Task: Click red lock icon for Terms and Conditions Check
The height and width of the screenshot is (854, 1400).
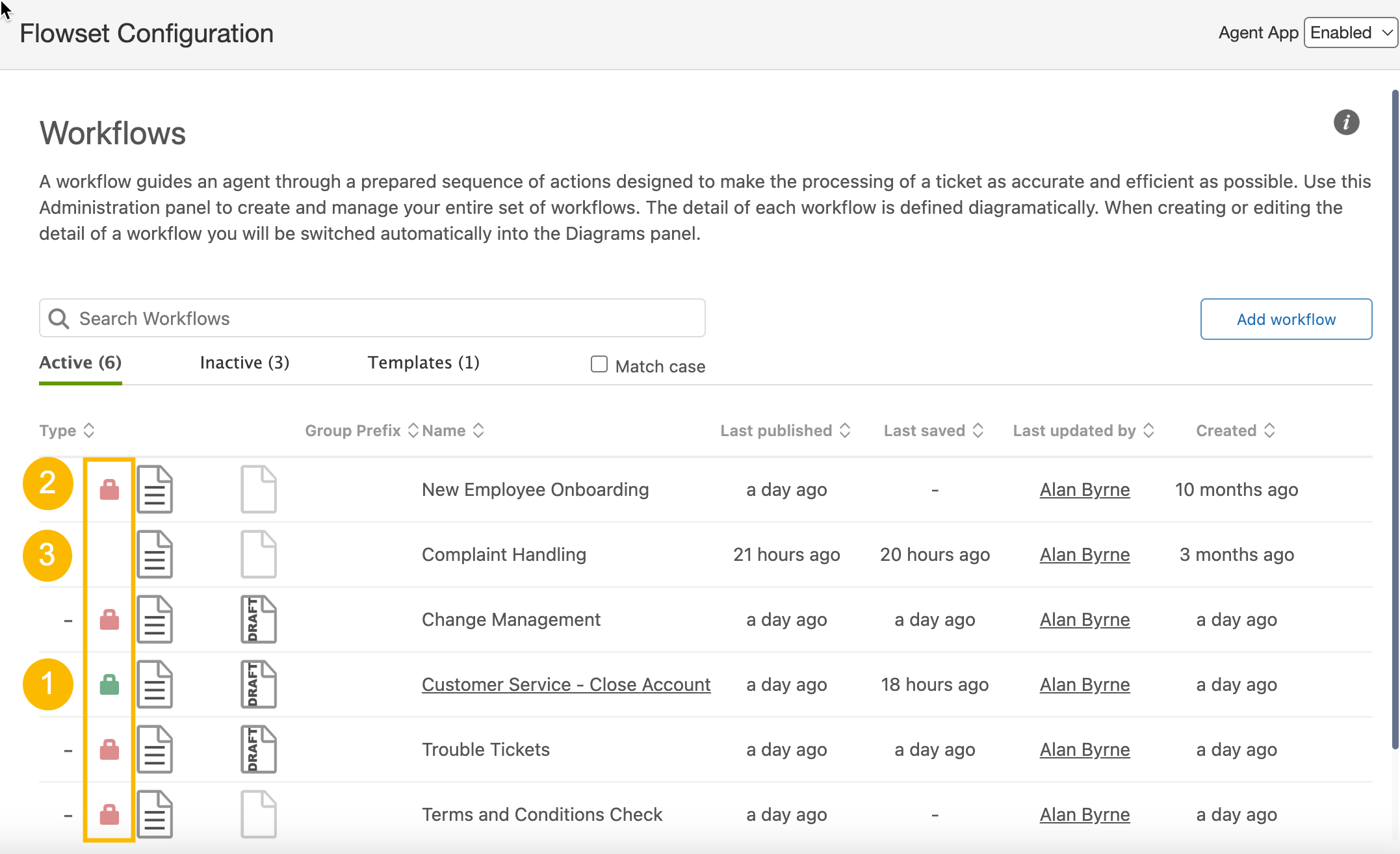Action: click(x=109, y=814)
